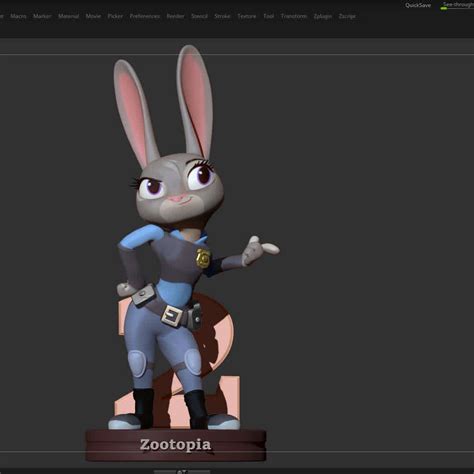Adjust the See-through slider

pyautogui.click(x=457, y=5)
